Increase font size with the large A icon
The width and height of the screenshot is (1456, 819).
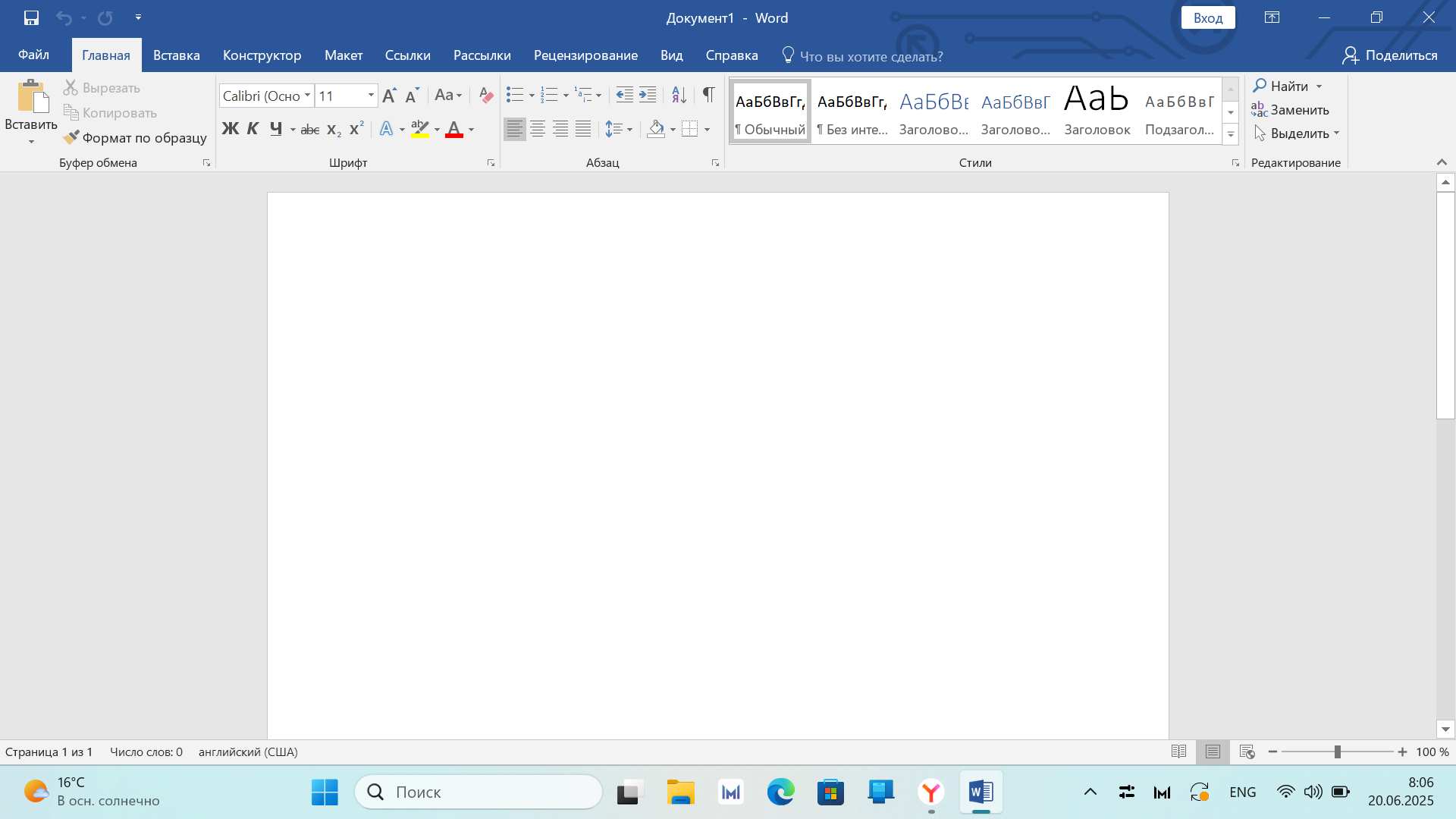pos(389,96)
